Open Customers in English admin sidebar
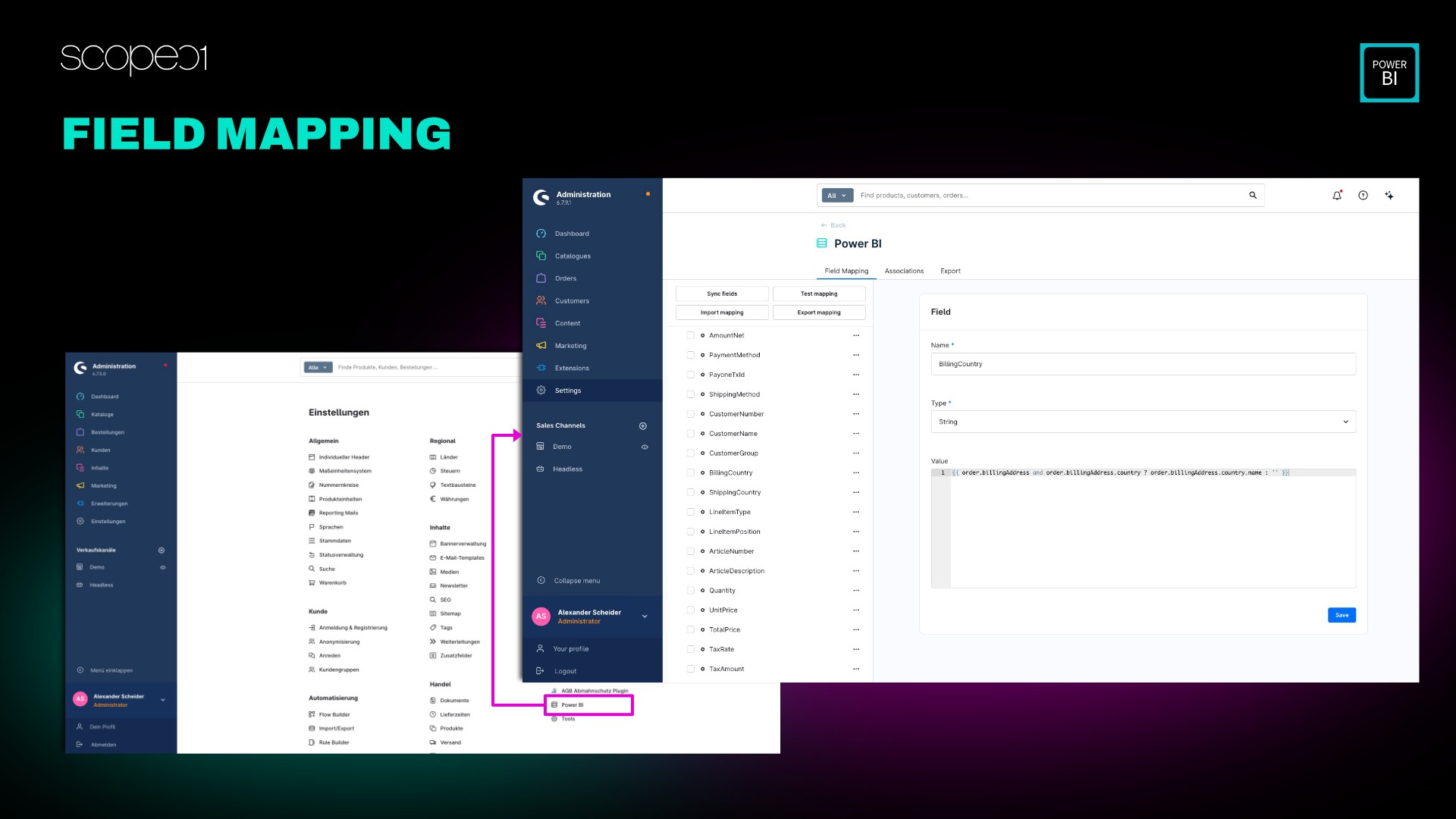Screen dimensions: 1456x819 click(x=571, y=301)
